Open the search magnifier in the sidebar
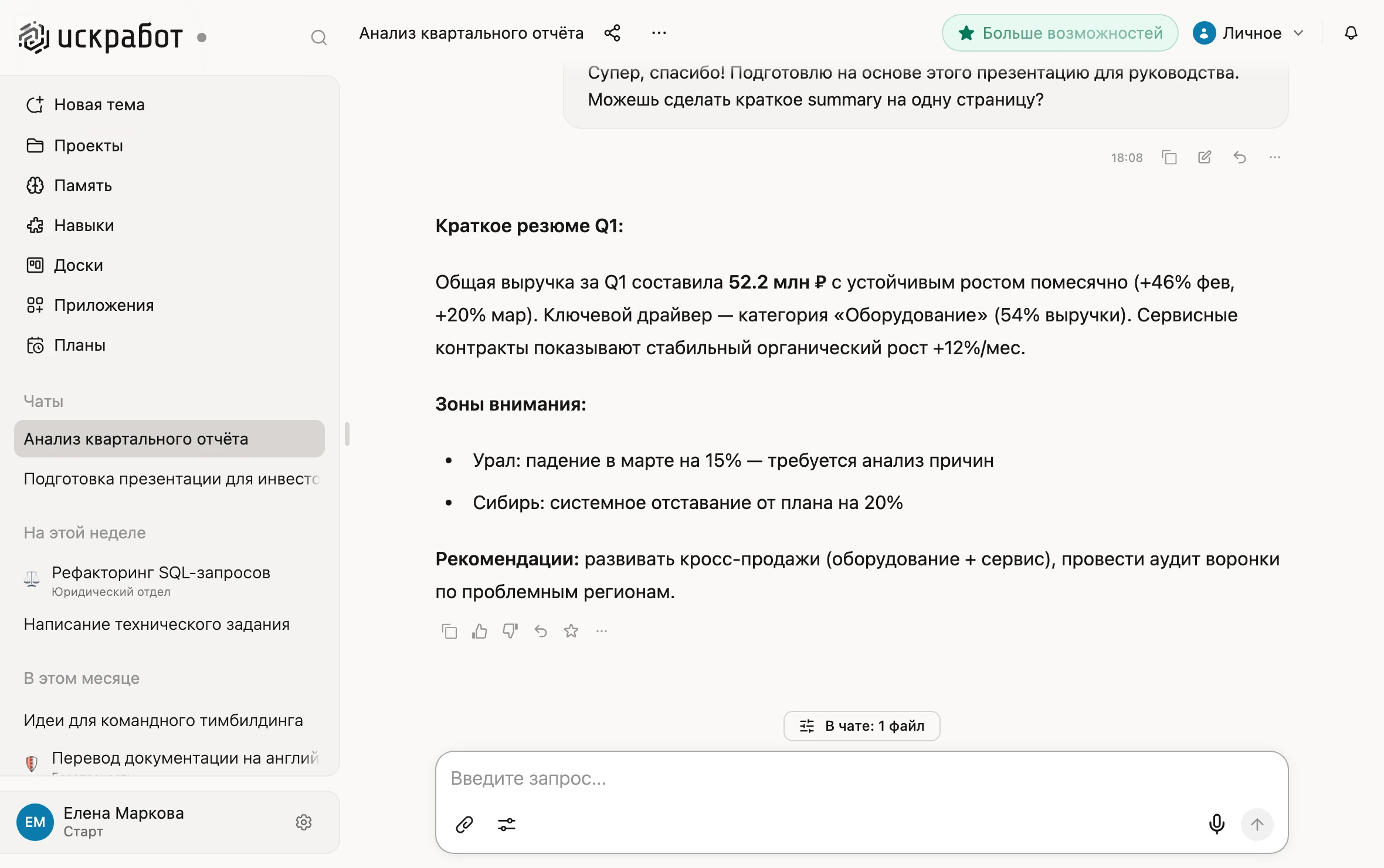 [318, 38]
